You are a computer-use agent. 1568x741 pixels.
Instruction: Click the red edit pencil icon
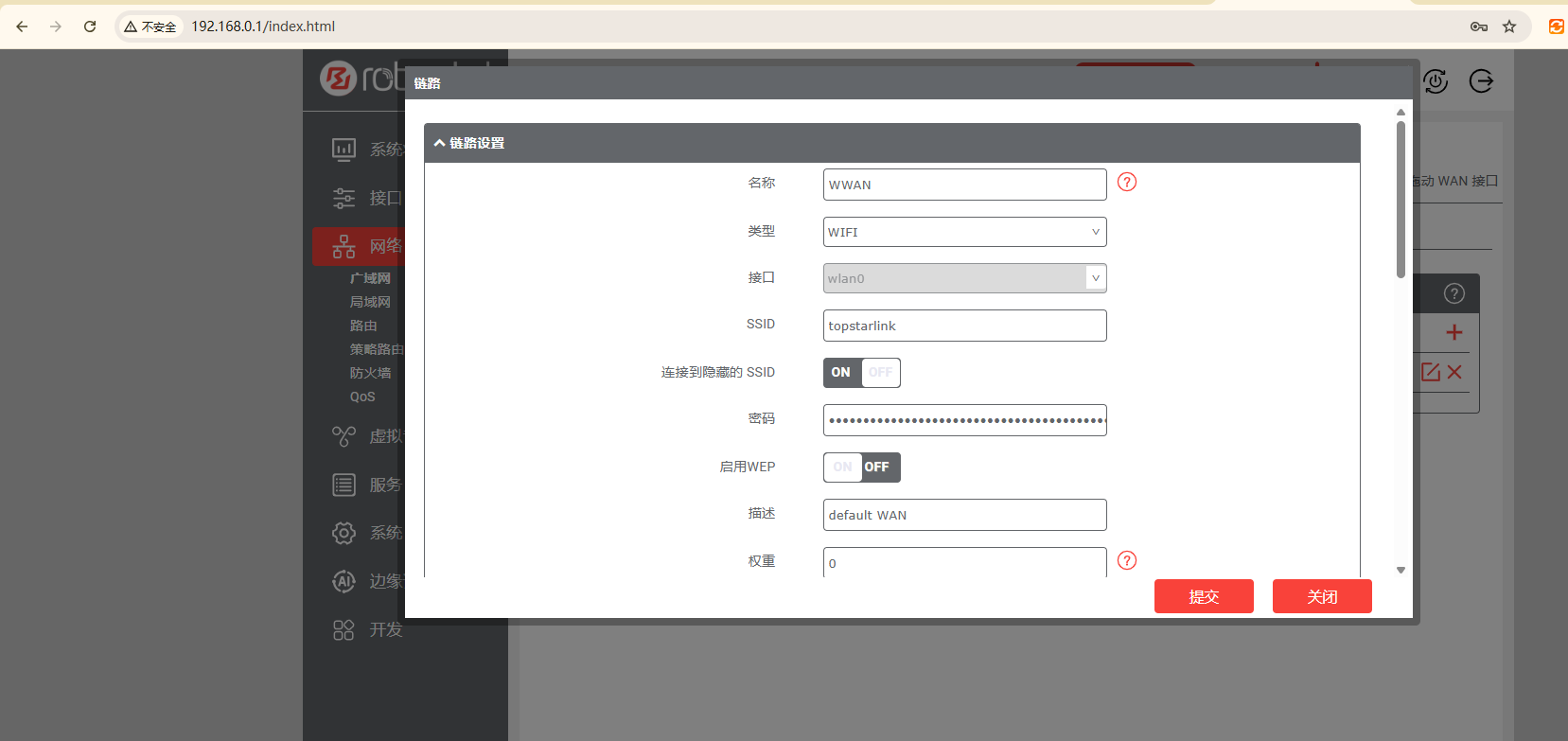tap(1431, 372)
